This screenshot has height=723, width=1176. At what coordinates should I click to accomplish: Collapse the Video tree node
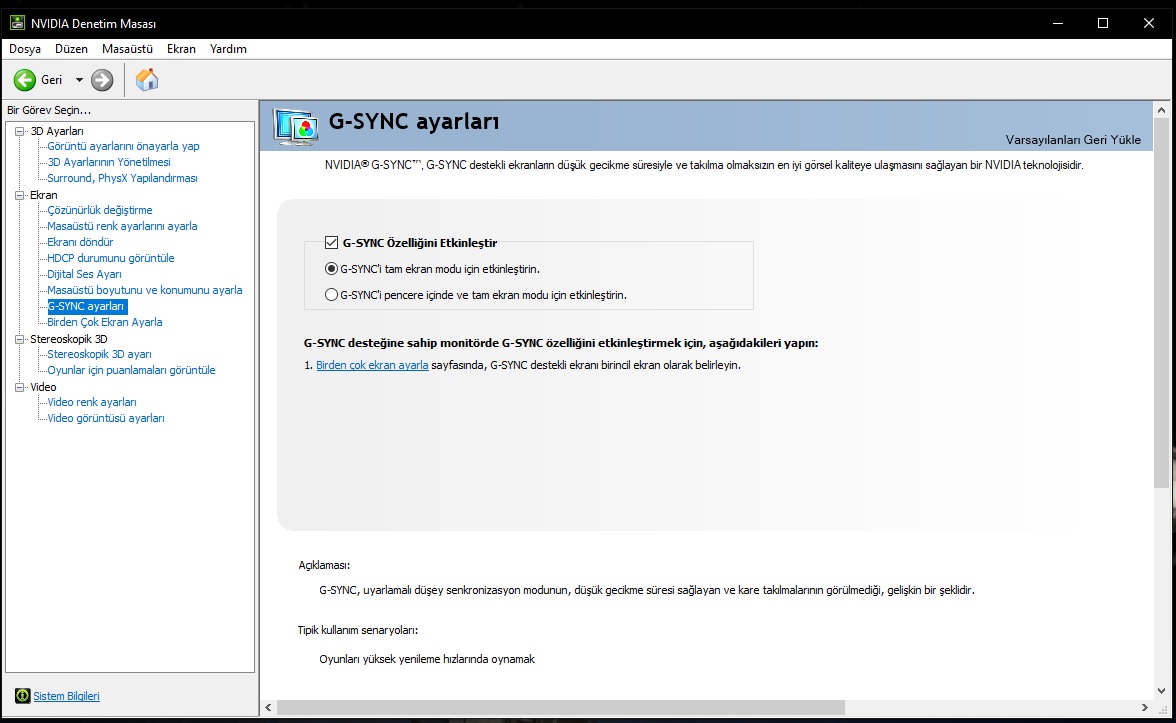[20, 387]
